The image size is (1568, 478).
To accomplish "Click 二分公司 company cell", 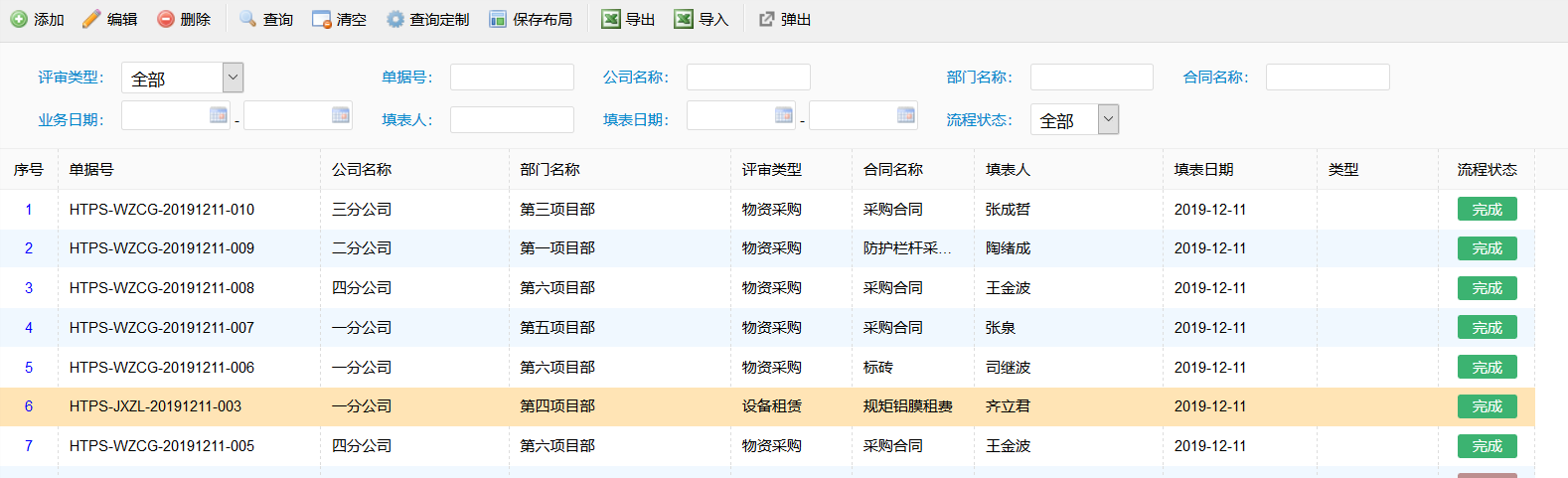I will (362, 248).
